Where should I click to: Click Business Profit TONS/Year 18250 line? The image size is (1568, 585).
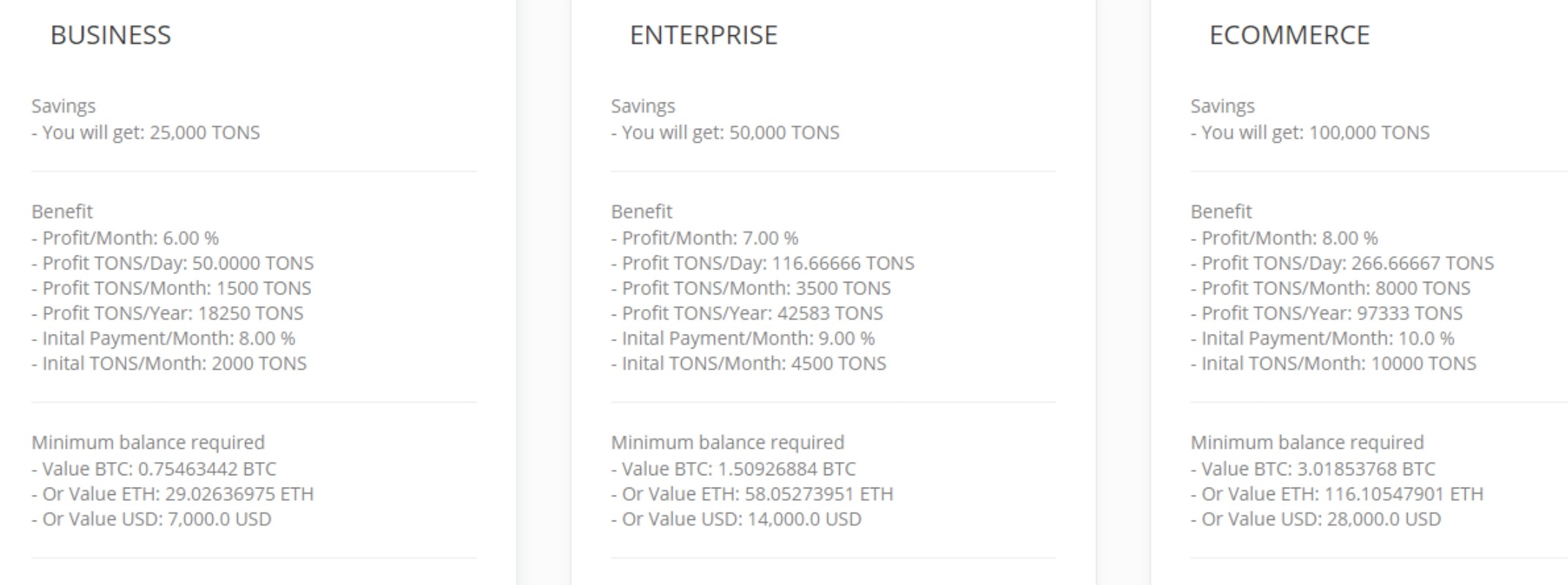click(168, 313)
